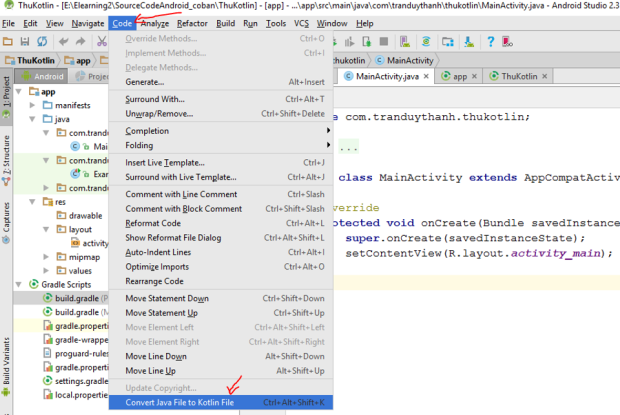Choose Comment with Line Comment entry
Image resolution: width=620 pixels, height=415 pixels.
(221, 194)
